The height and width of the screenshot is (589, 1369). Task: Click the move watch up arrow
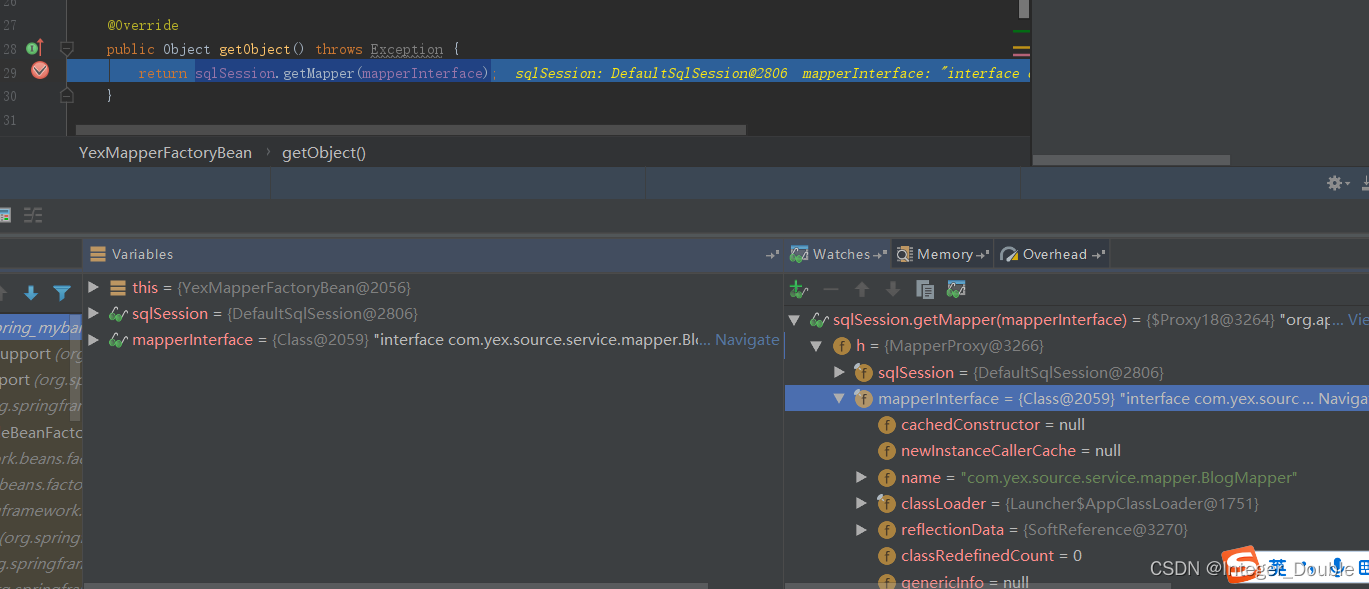[x=862, y=289]
